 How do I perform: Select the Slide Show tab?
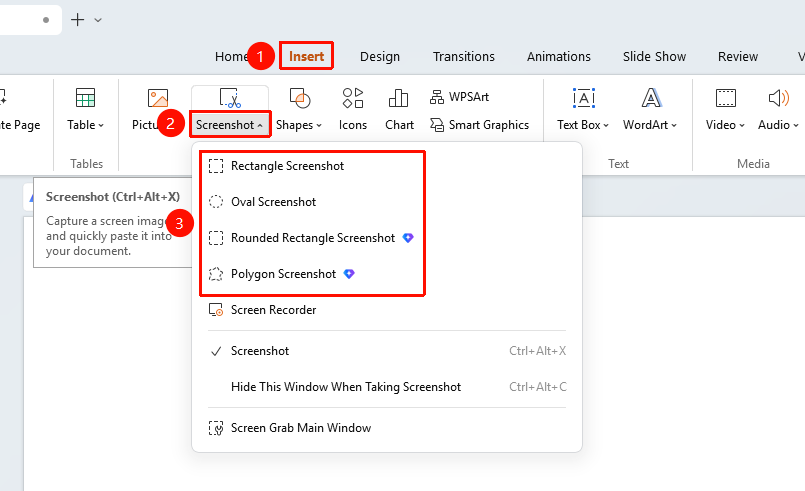click(x=654, y=56)
